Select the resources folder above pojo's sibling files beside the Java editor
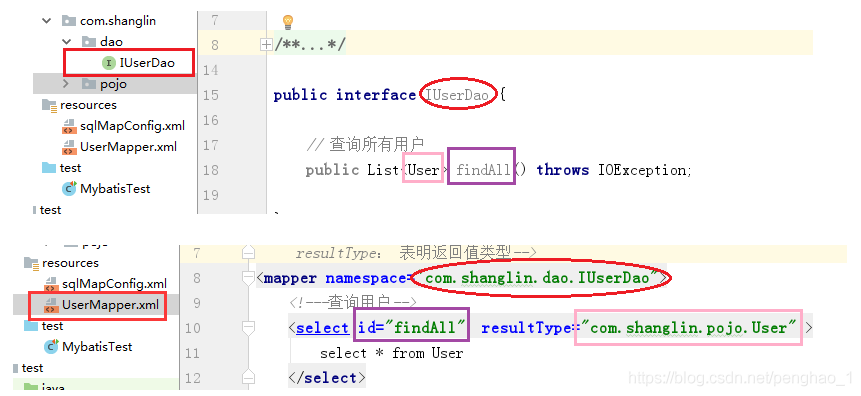Image resolution: width=861 pixels, height=396 pixels. click(88, 105)
